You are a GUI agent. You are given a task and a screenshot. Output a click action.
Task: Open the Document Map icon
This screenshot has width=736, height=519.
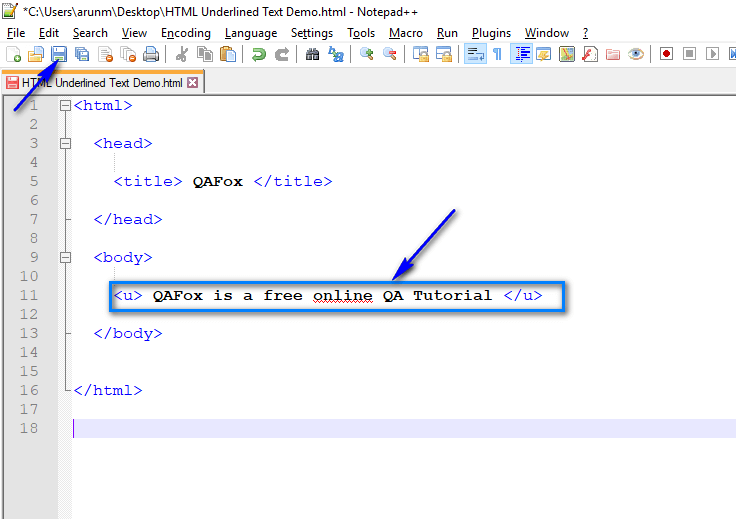pos(567,54)
